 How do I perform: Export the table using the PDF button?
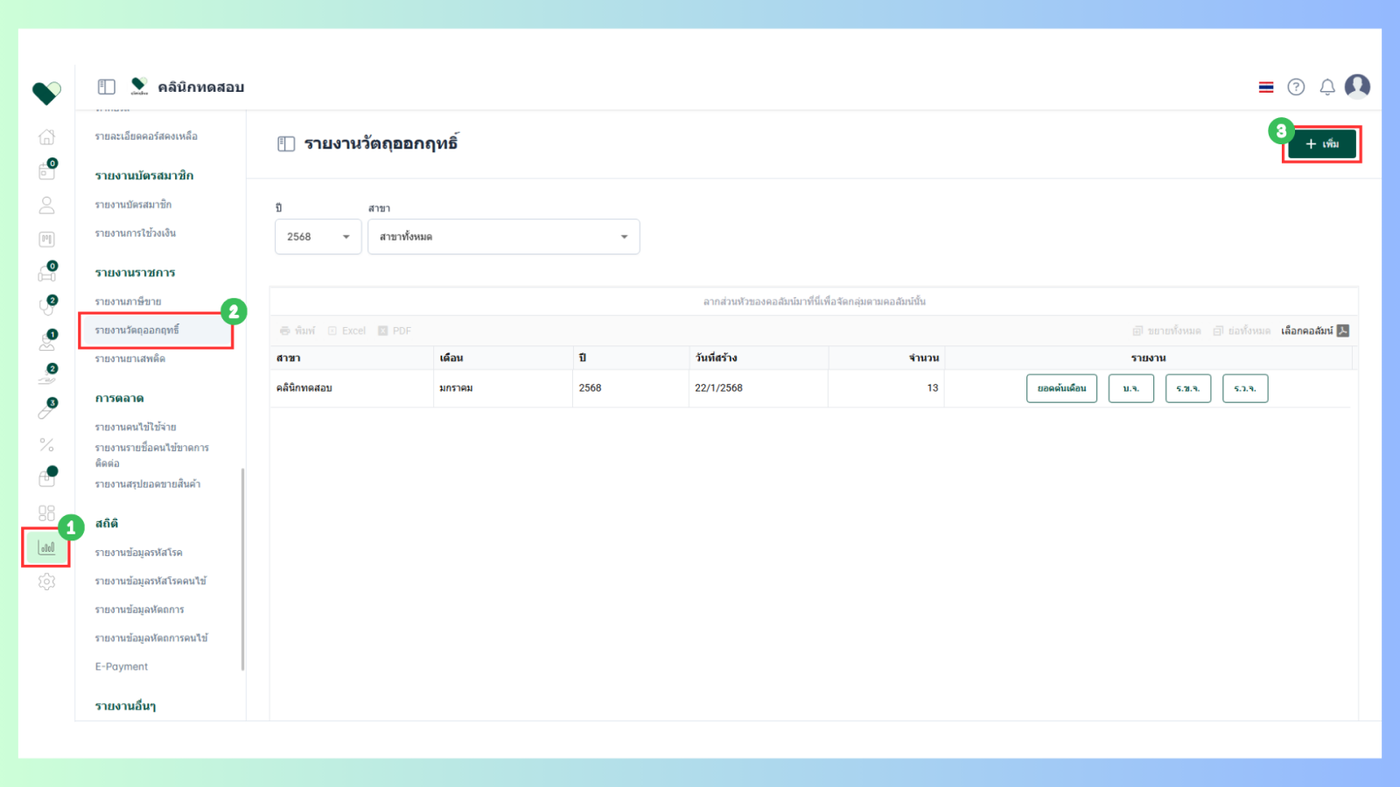pos(395,331)
